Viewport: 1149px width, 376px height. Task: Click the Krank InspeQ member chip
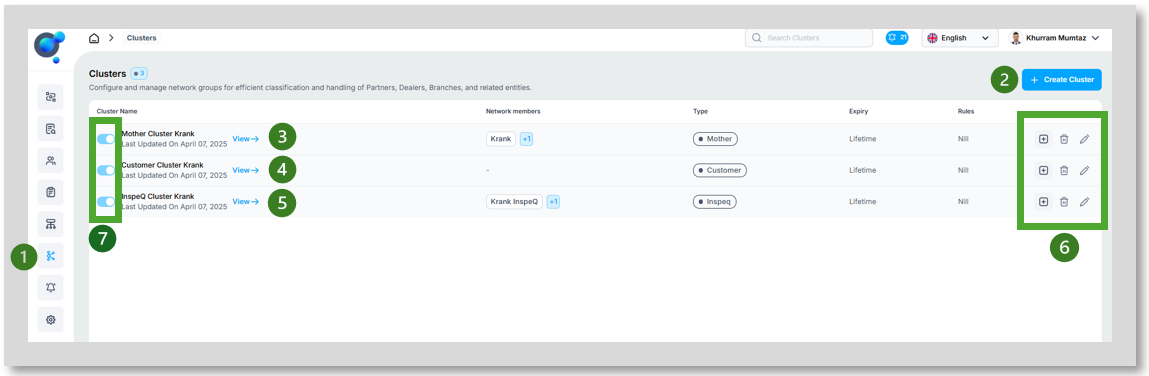tap(514, 202)
